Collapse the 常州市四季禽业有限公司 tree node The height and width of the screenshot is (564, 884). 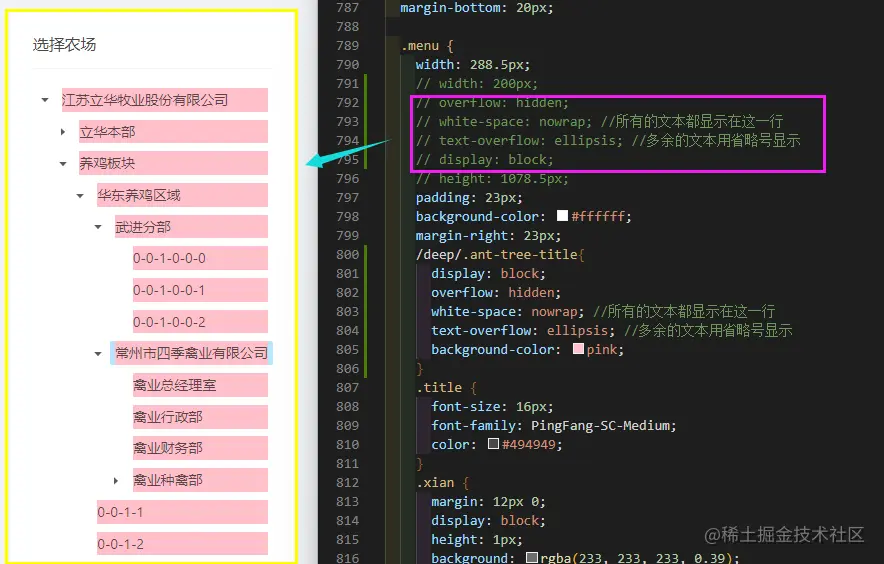(98, 354)
